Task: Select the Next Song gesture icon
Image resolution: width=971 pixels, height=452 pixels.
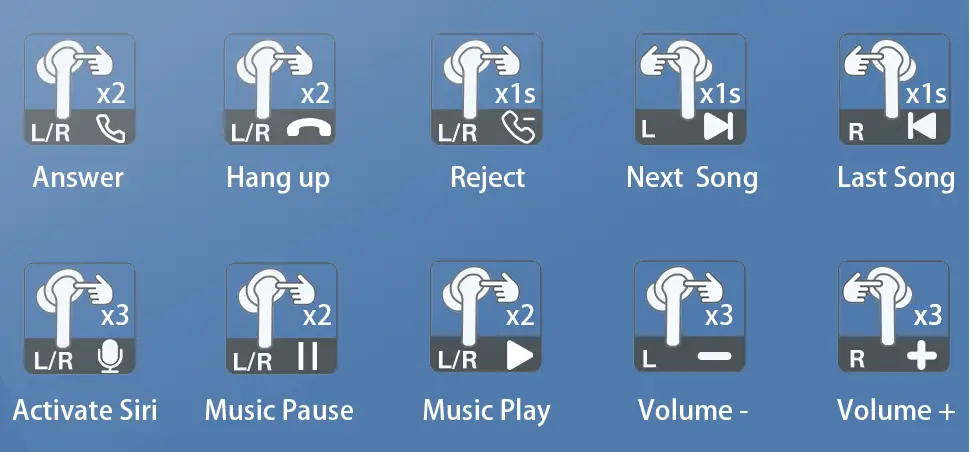Action: (690, 90)
